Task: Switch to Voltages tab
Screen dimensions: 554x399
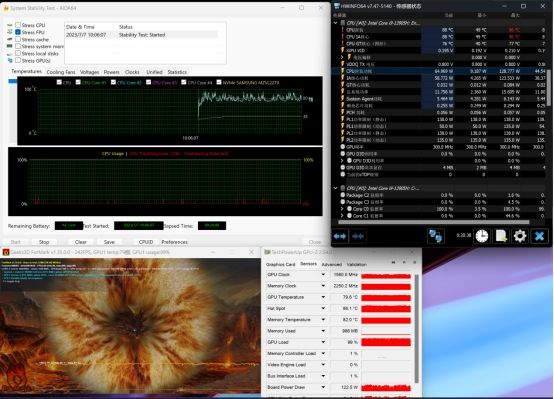Action: [x=89, y=72]
